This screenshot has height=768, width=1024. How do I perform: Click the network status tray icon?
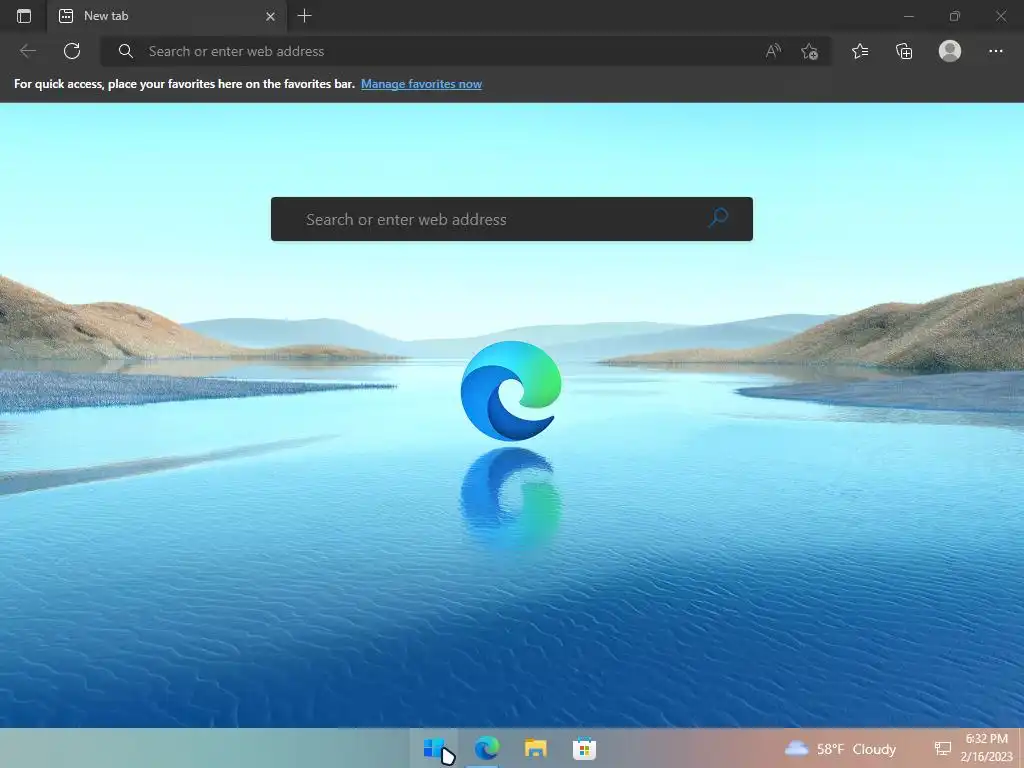point(942,748)
